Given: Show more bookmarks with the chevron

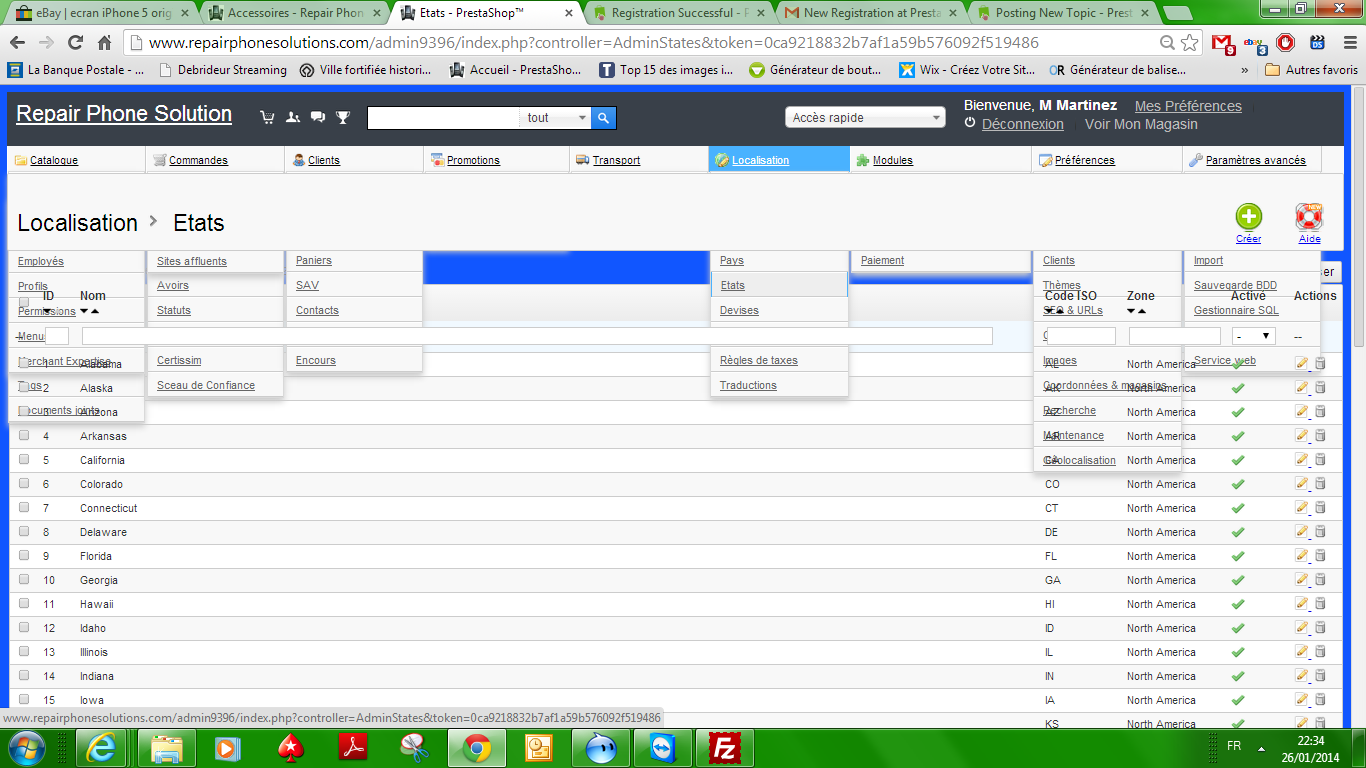Looking at the screenshot, I should [1245, 70].
